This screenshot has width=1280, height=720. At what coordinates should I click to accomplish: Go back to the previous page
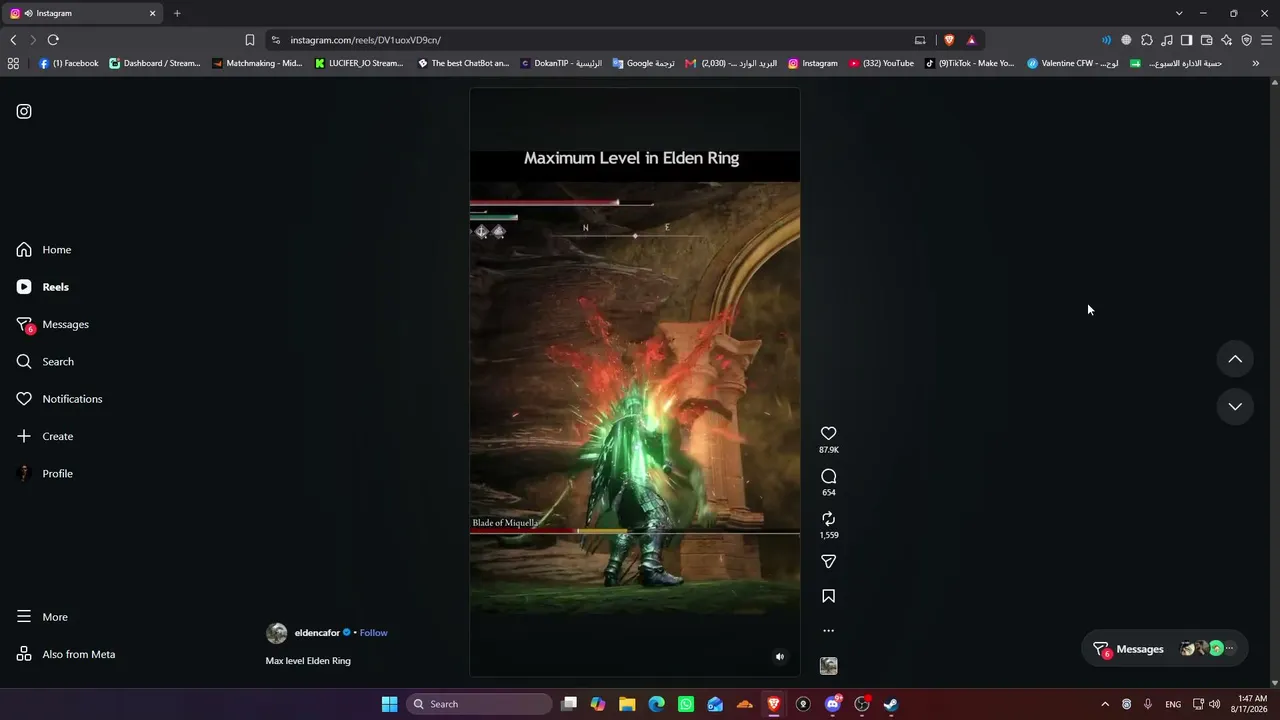(x=13, y=40)
